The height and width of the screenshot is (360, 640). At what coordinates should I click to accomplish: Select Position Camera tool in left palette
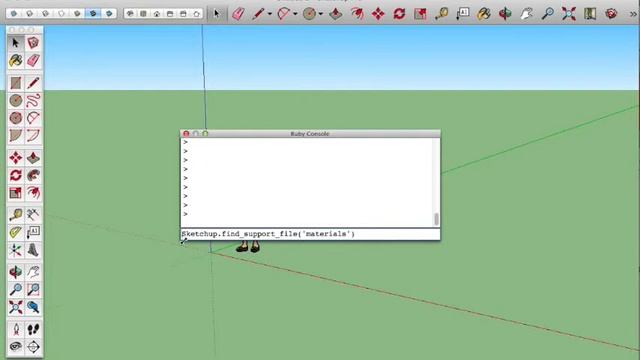[16, 329]
